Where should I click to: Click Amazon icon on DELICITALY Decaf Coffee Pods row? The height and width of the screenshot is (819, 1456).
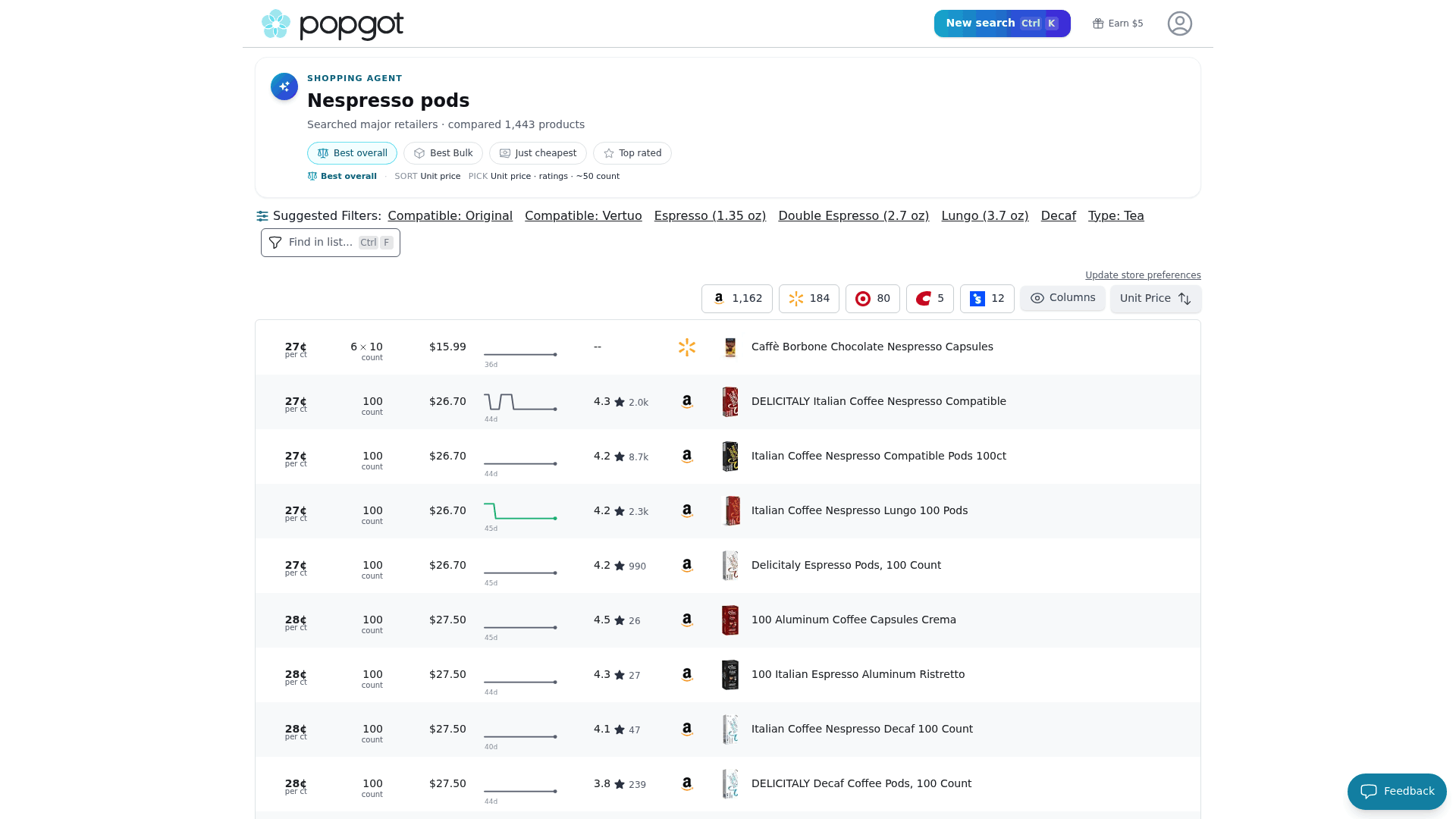(x=687, y=784)
